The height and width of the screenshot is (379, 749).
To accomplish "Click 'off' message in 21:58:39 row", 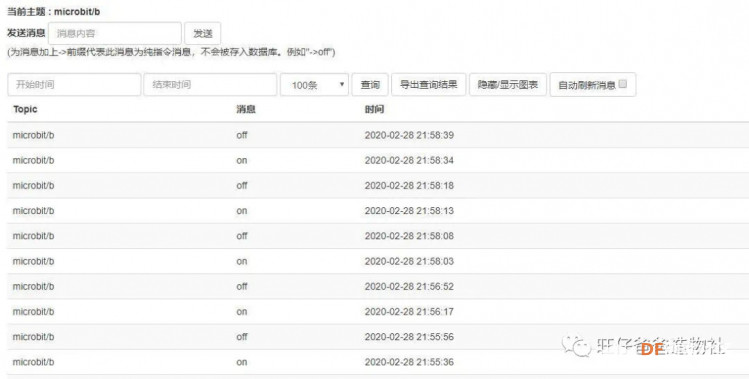I will 242,135.
